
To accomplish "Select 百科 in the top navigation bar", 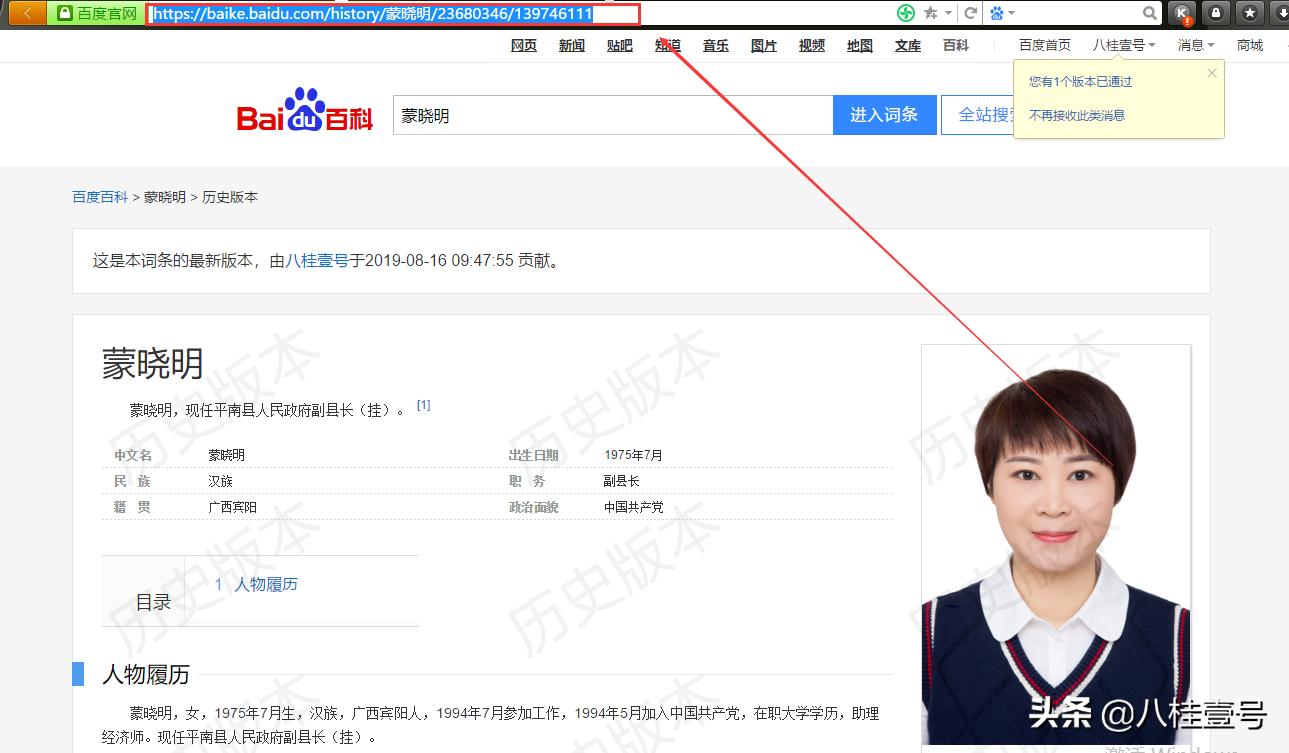I will tap(955, 44).
